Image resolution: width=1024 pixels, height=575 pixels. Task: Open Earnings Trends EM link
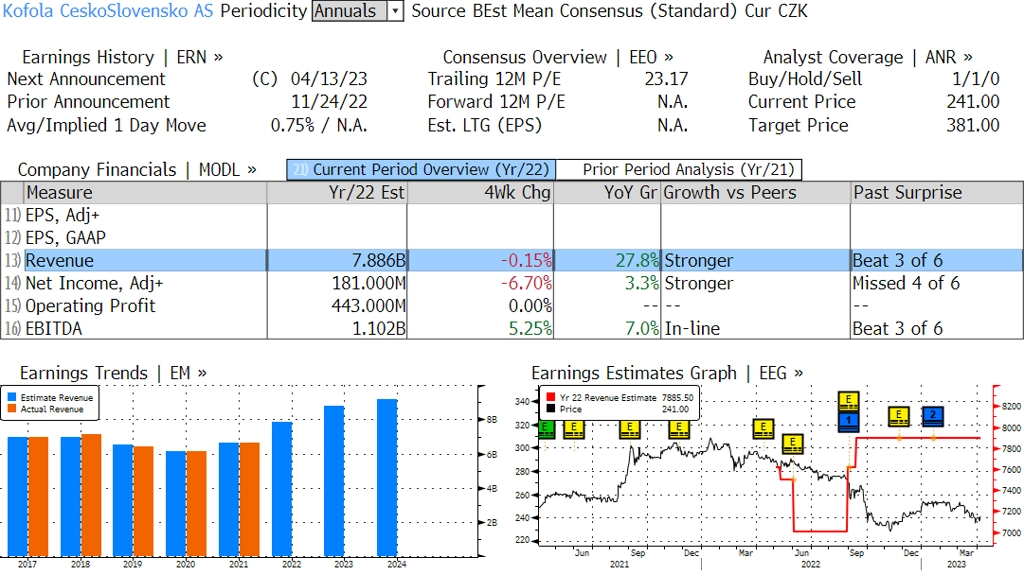(x=113, y=373)
